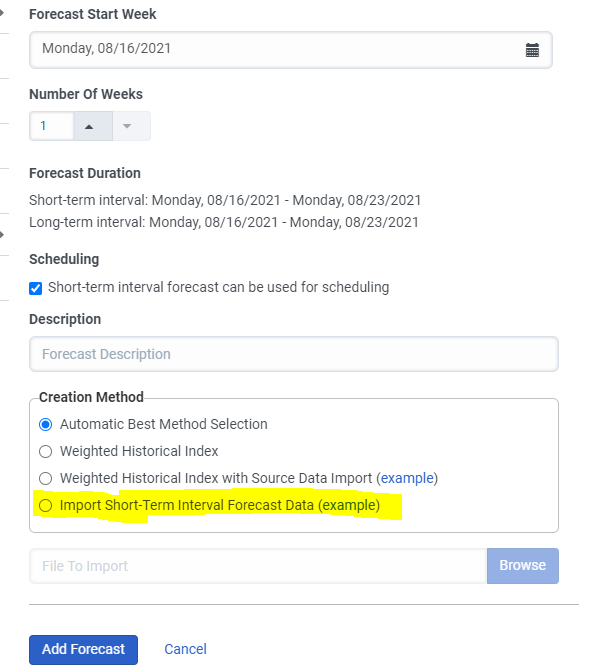Open the Short-Term Interval Forecast Data example link
This screenshot has height=671, width=611.
pyautogui.click(x=349, y=505)
